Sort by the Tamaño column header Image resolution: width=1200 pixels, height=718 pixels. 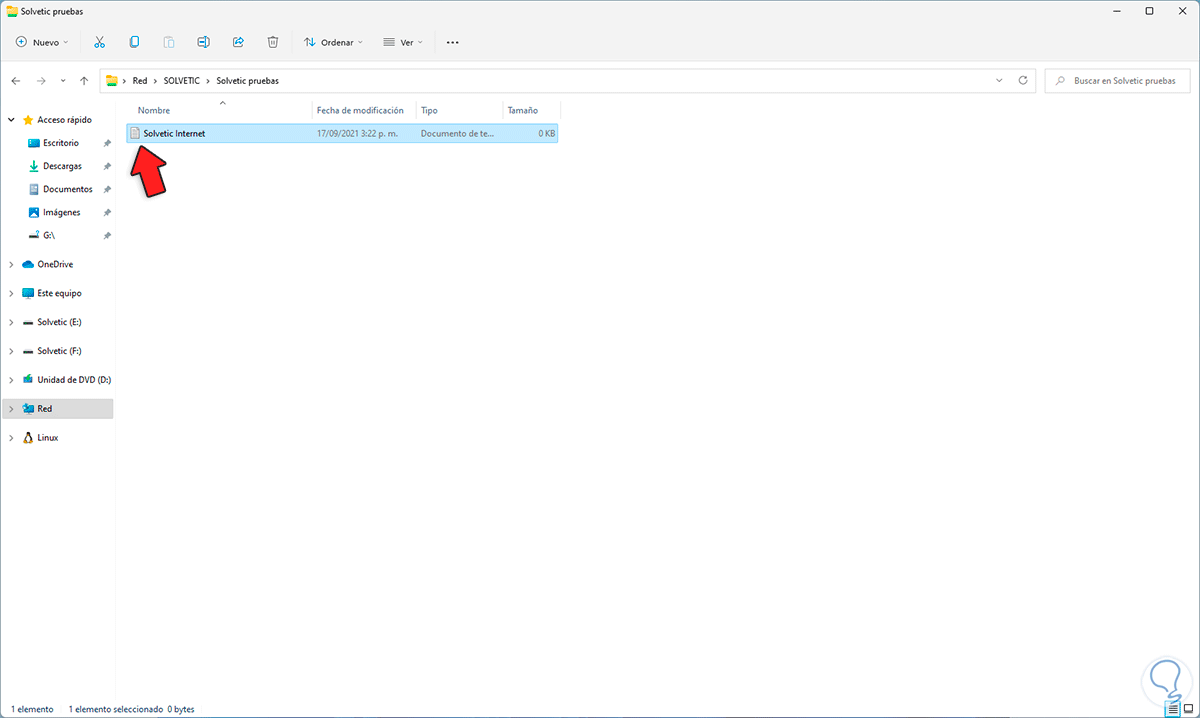click(522, 110)
